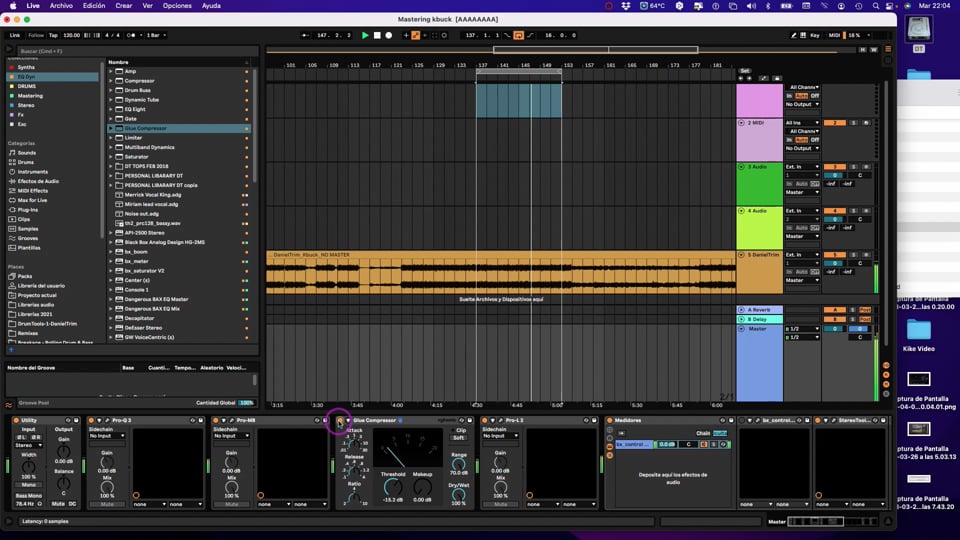Select the bx_control chain in Medidores
960x540 pixels.
coord(634,444)
